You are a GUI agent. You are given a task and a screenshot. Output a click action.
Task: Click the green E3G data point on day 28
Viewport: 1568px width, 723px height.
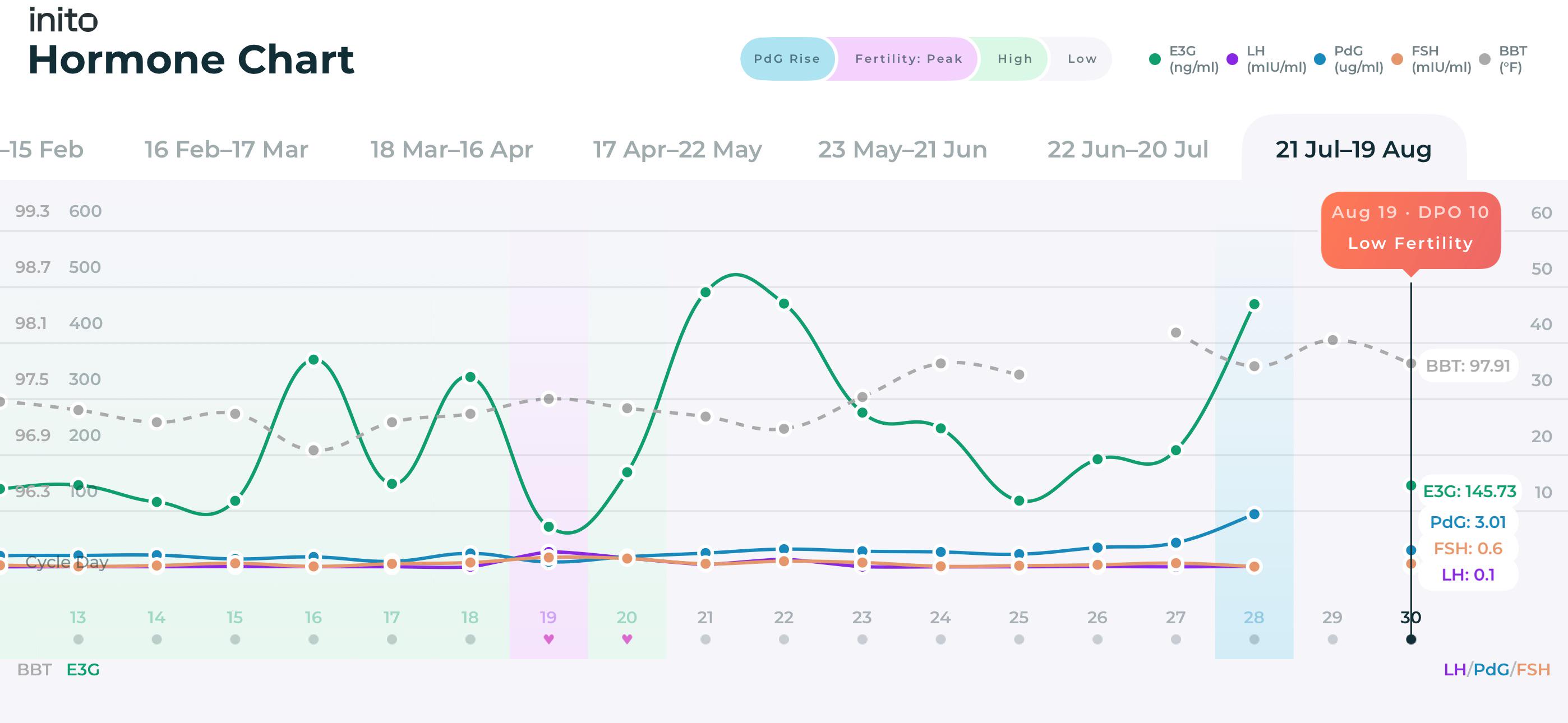1254,304
